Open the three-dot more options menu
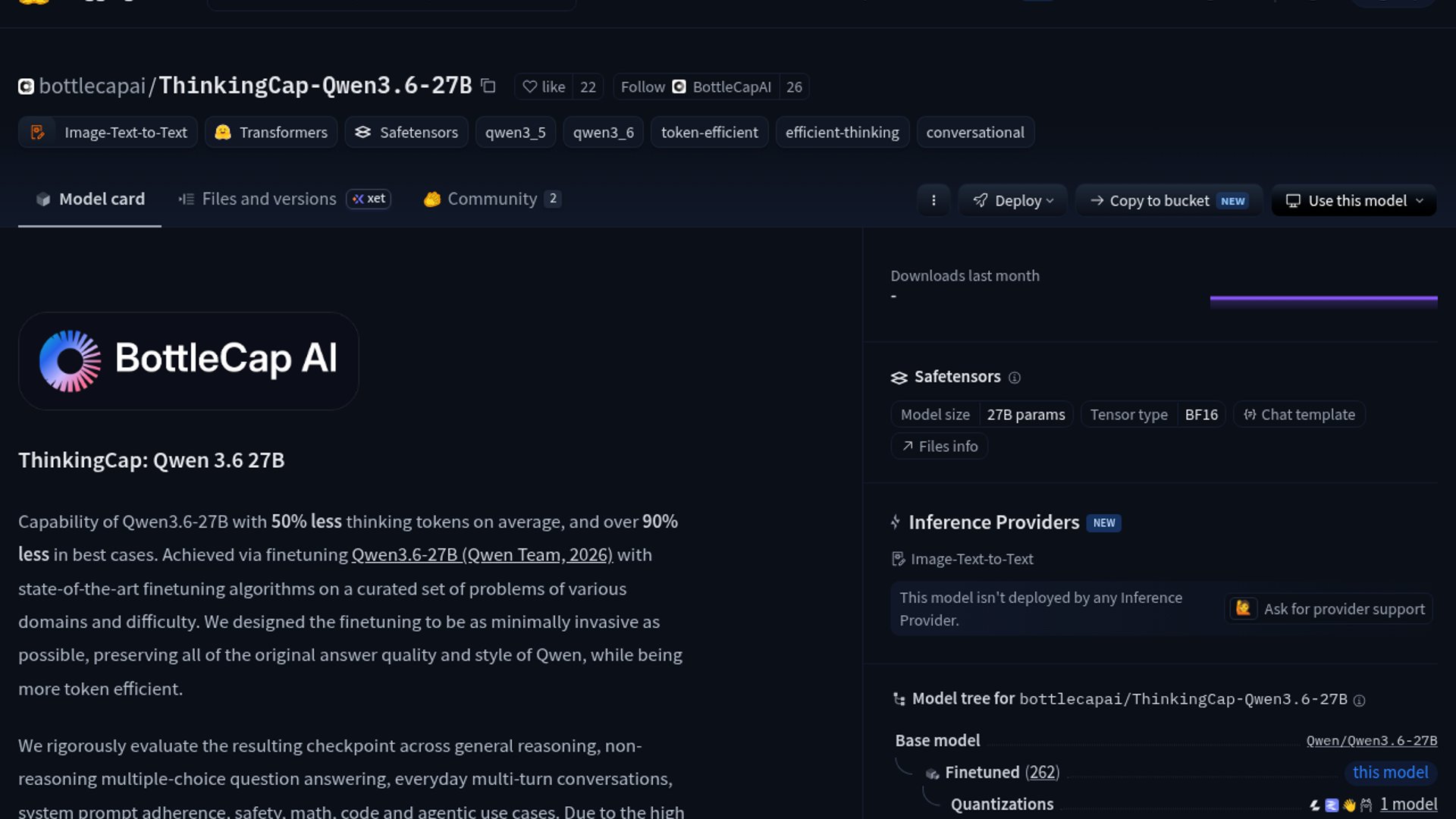1456x819 pixels. pyautogui.click(x=934, y=200)
